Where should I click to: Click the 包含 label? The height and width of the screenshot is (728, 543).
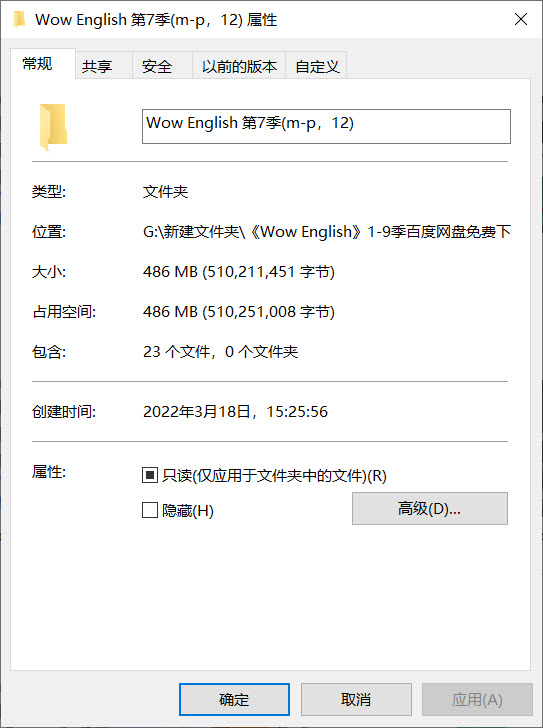pos(49,351)
